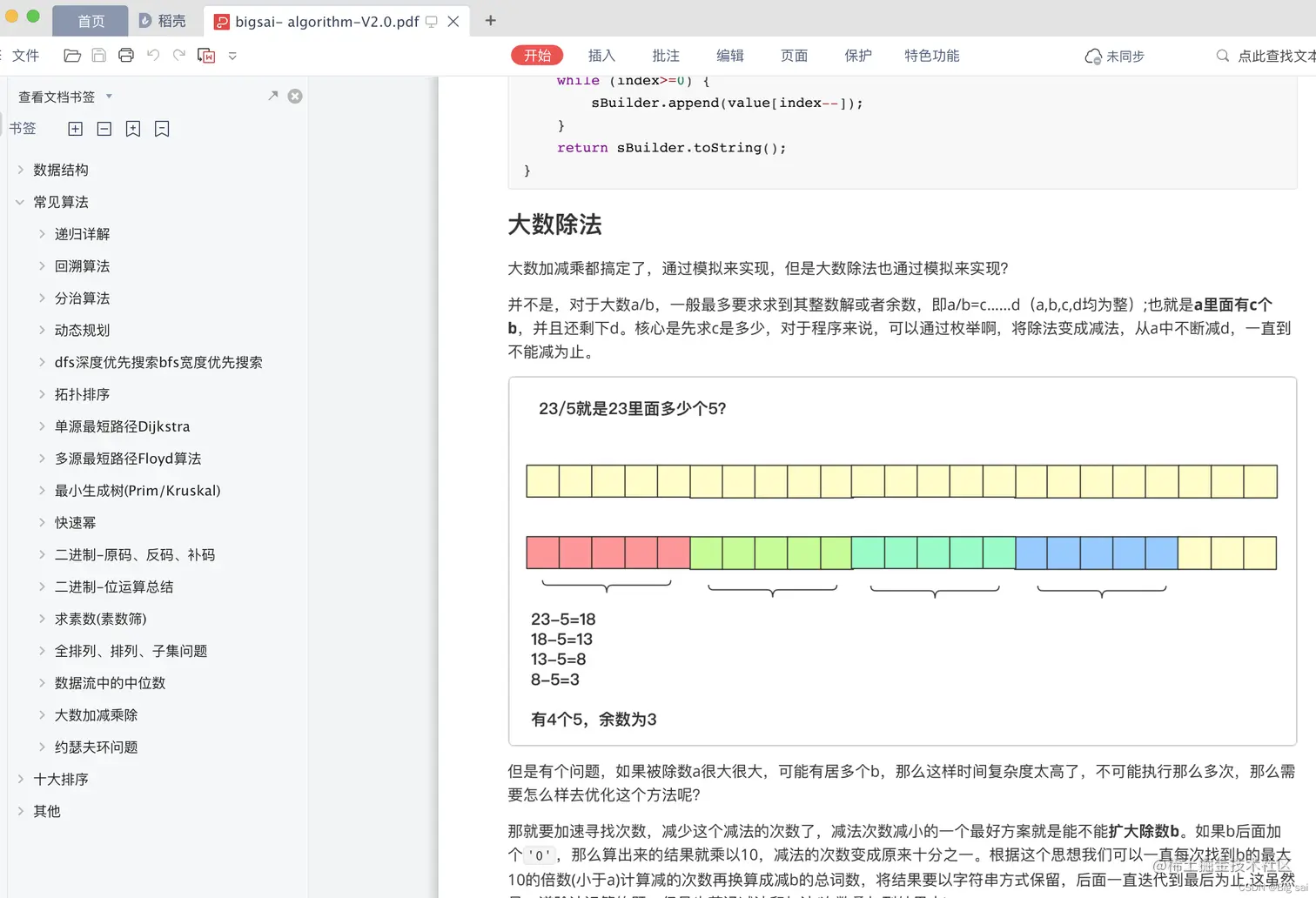Click the search magnifier icon
This screenshot has width=1316, height=898.
tap(1223, 56)
